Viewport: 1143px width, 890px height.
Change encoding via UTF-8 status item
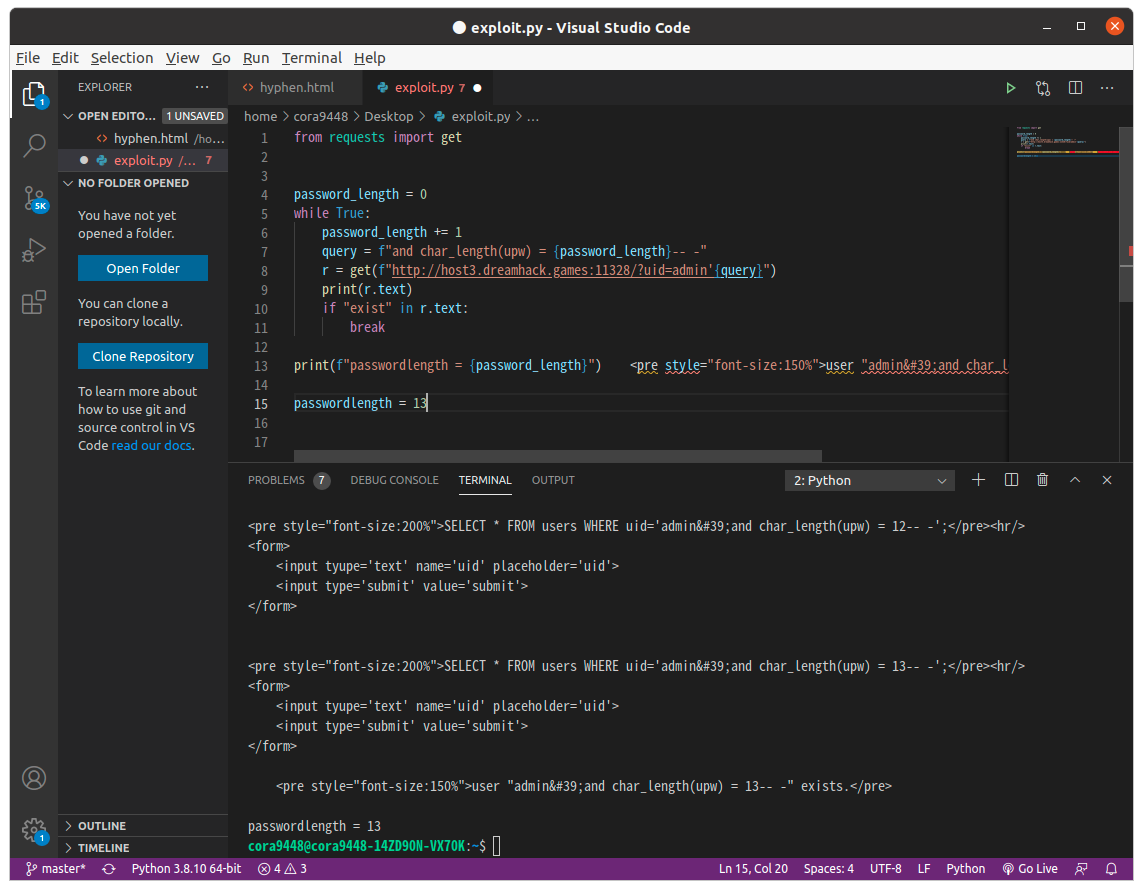coord(886,869)
